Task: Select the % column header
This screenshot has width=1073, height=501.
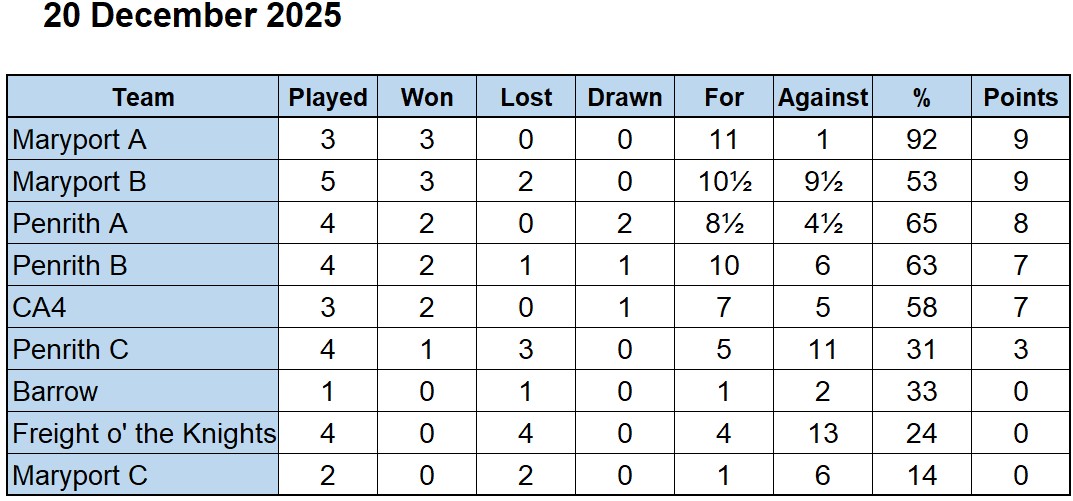Action: pos(921,97)
